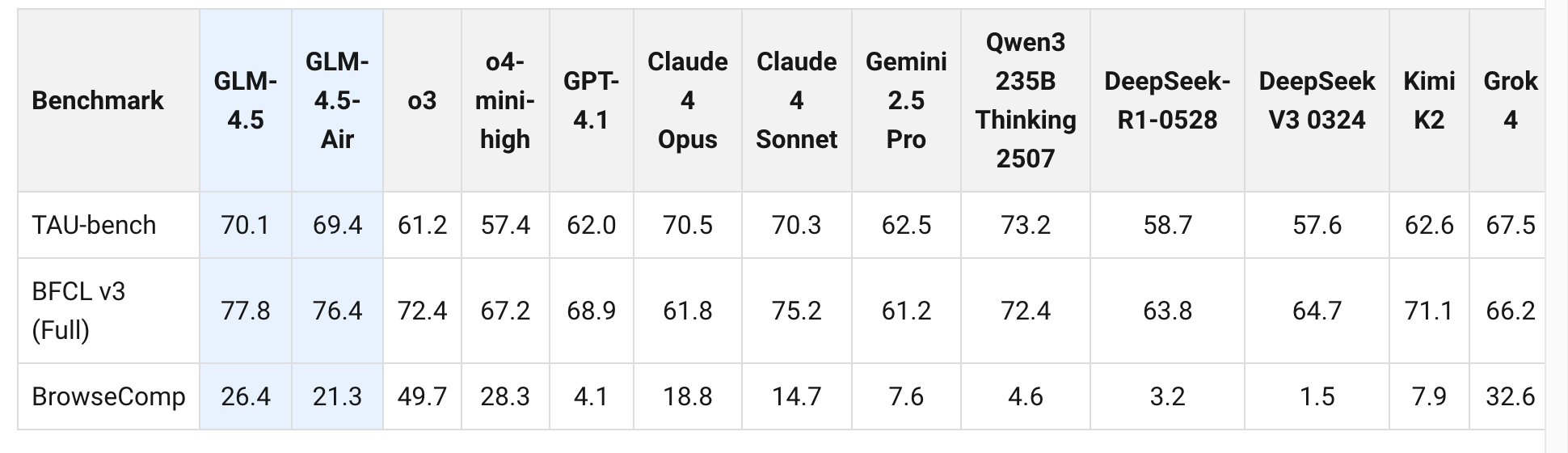Select Qwen3's TAU-bench score 73.2
This screenshot has height=453, width=1568.
pyautogui.click(x=1025, y=225)
